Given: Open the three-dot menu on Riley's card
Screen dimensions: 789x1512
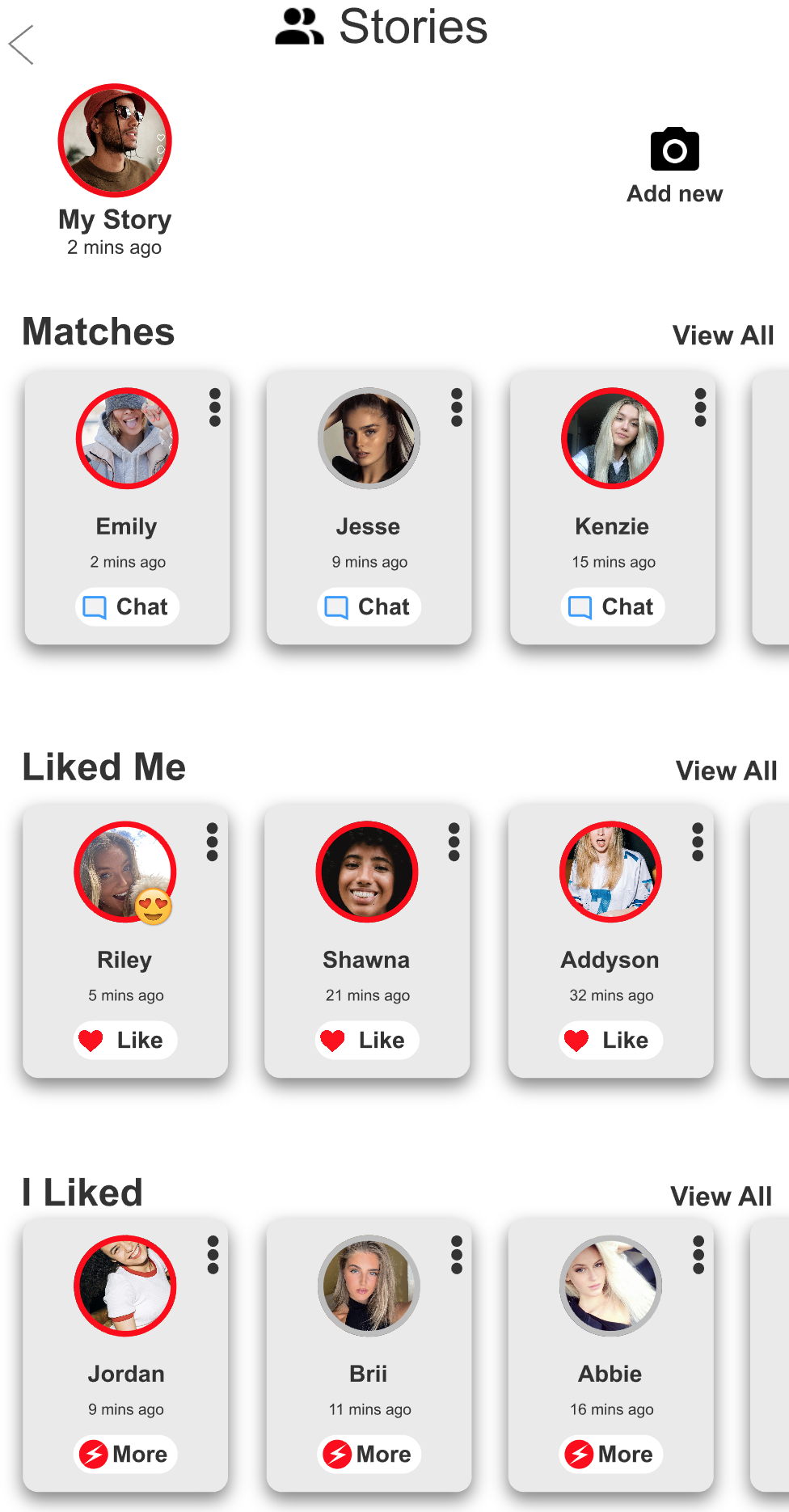Looking at the screenshot, I should pyautogui.click(x=213, y=842).
